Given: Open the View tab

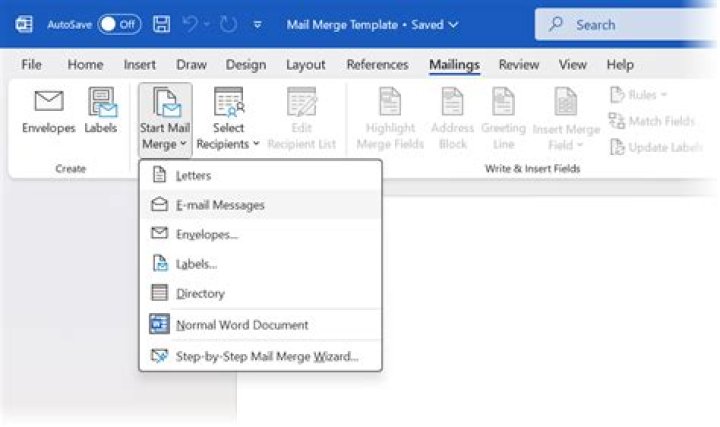Looking at the screenshot, I should pos(573,65).
